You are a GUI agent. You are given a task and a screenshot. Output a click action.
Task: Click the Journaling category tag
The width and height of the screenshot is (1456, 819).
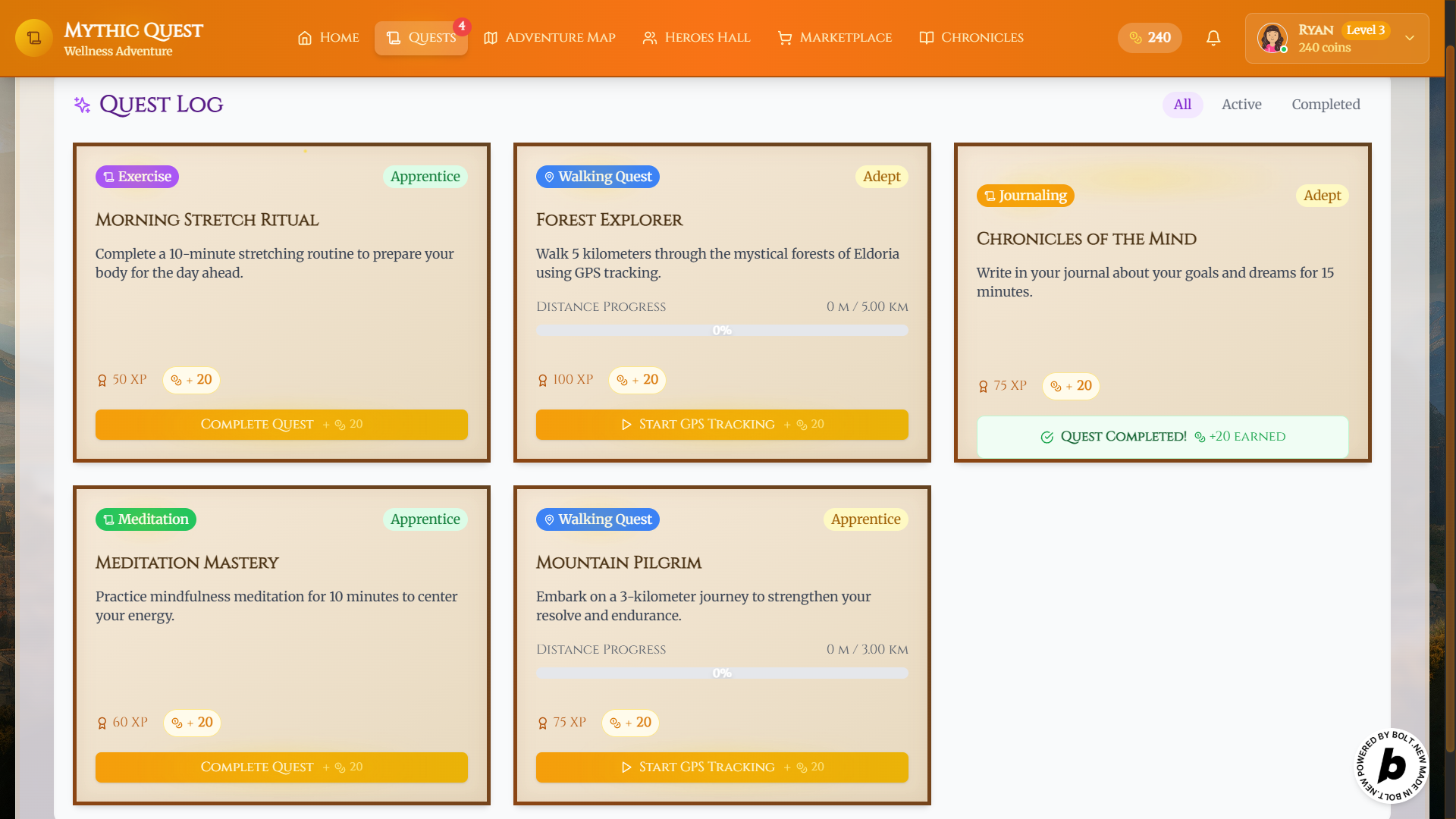point(1025,196)
